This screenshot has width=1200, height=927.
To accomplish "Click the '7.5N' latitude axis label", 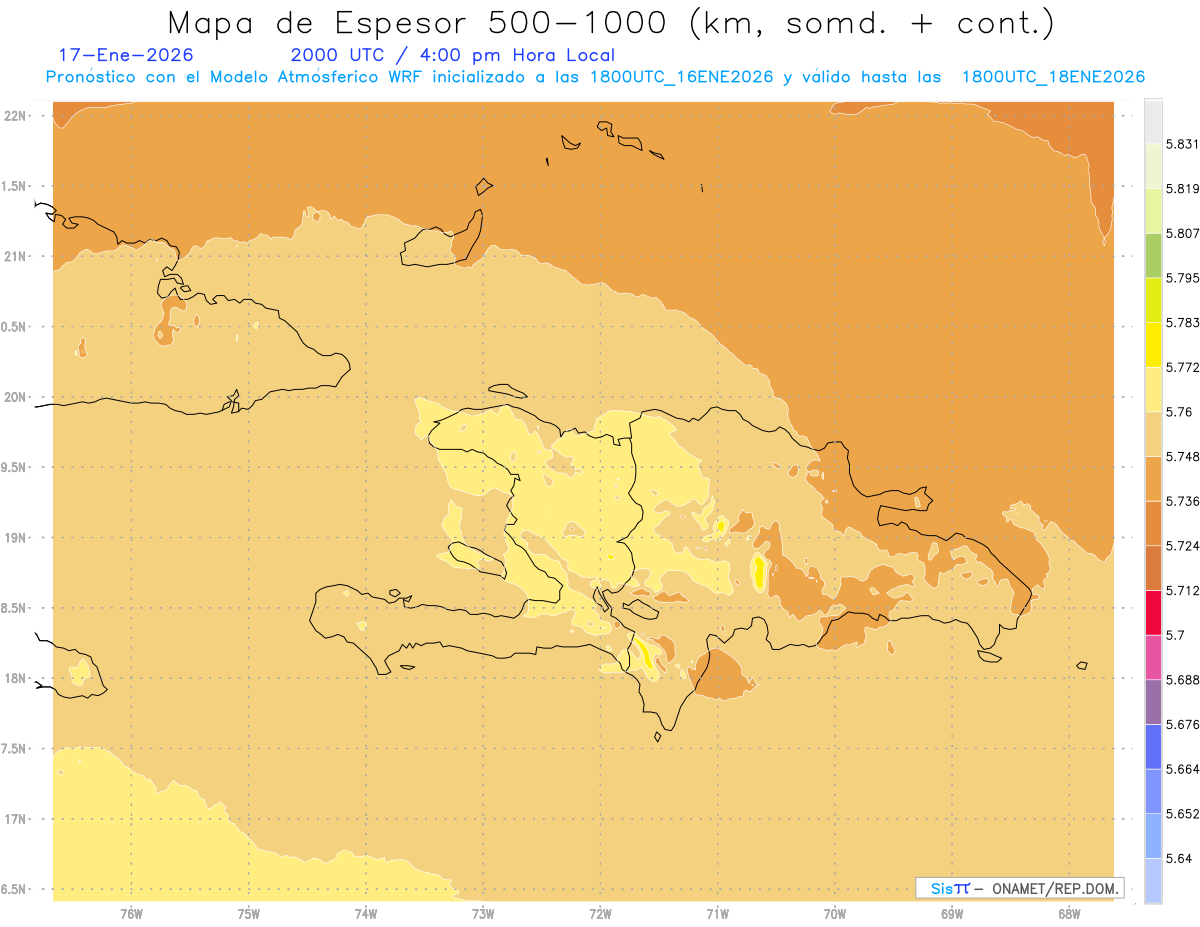I will tap(14, 749).
